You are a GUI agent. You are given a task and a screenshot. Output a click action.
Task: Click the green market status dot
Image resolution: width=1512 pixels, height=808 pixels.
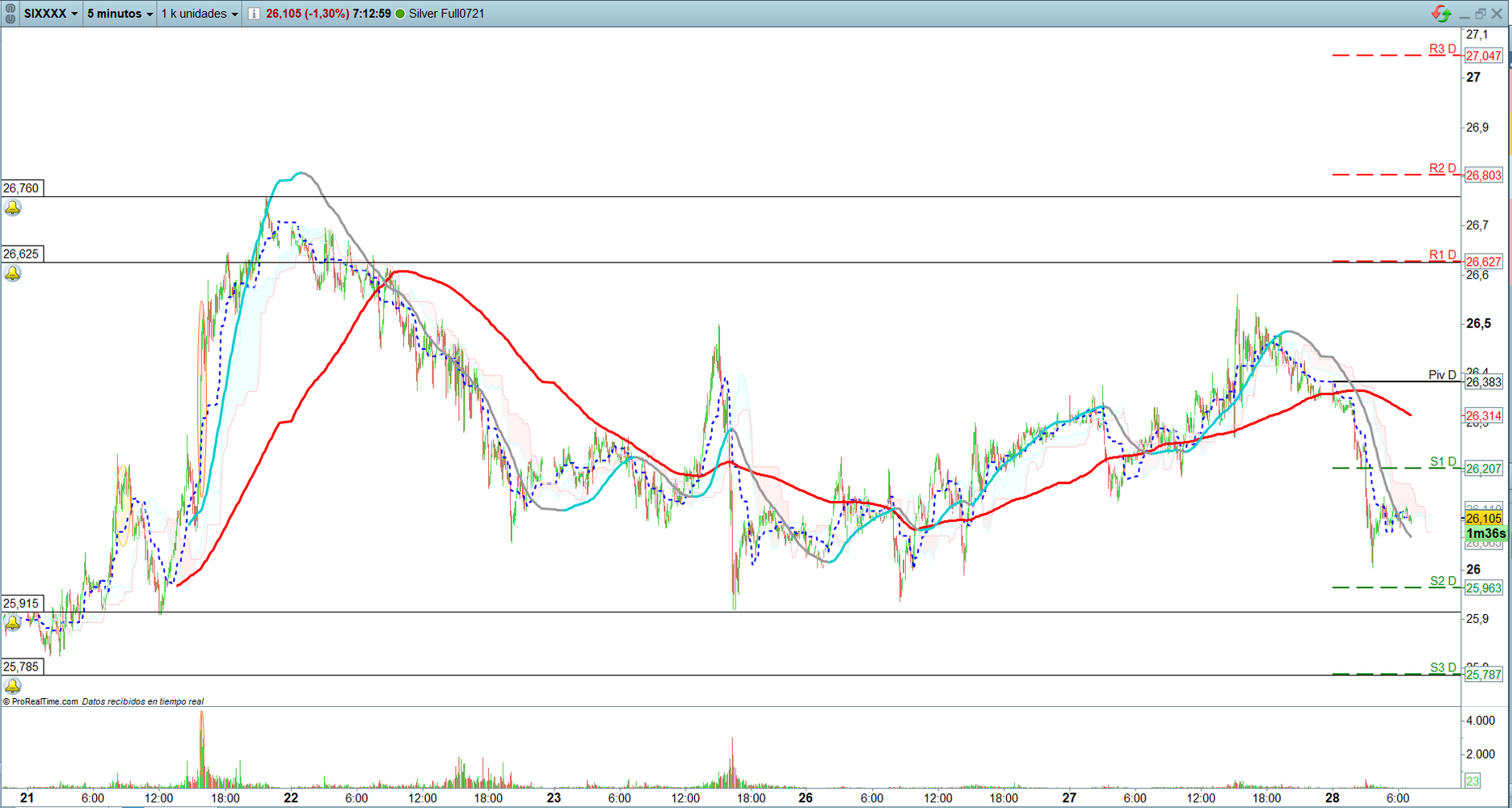[400, 14]
